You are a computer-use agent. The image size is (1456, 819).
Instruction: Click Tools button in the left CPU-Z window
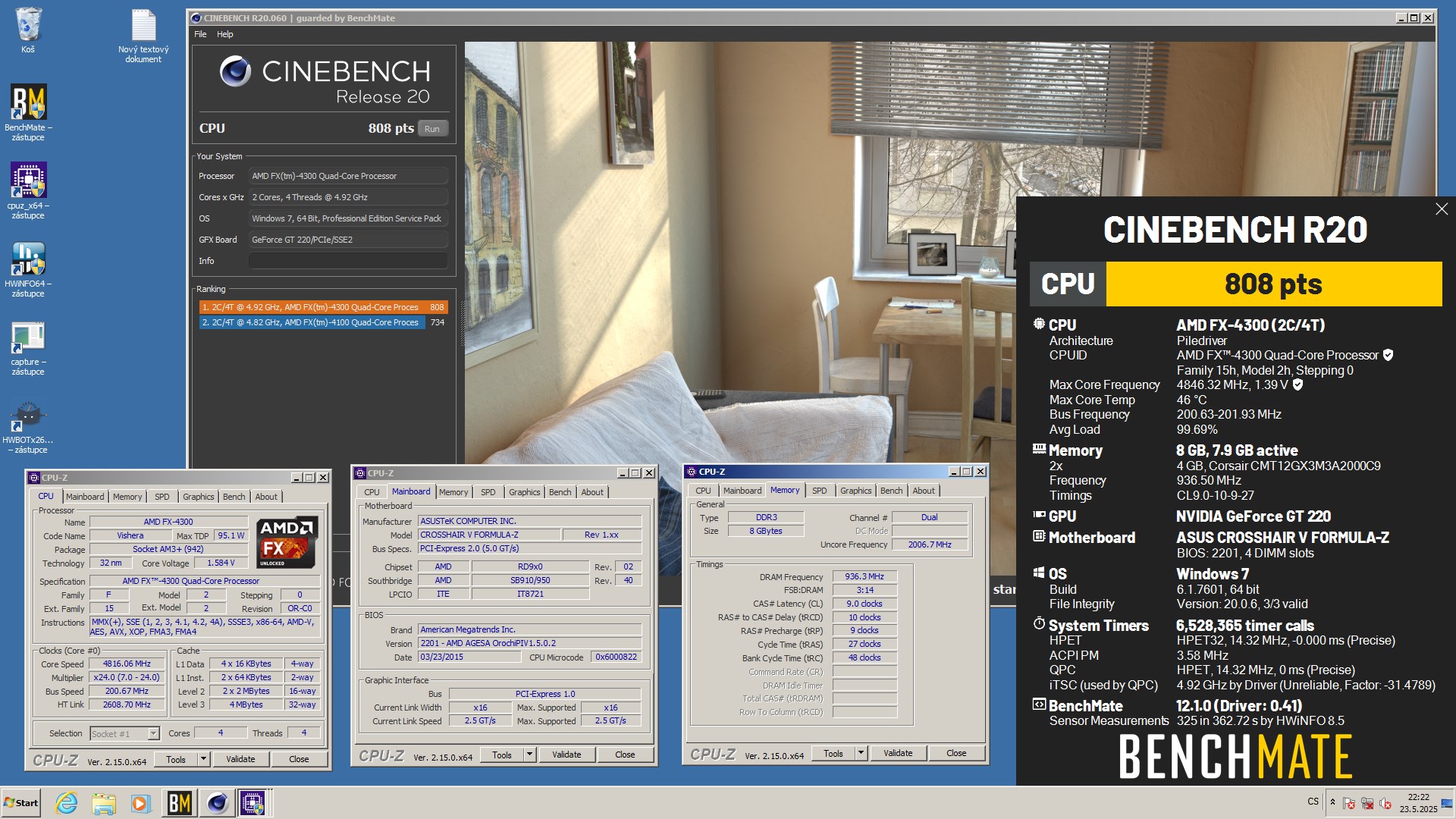click(176, 759)
